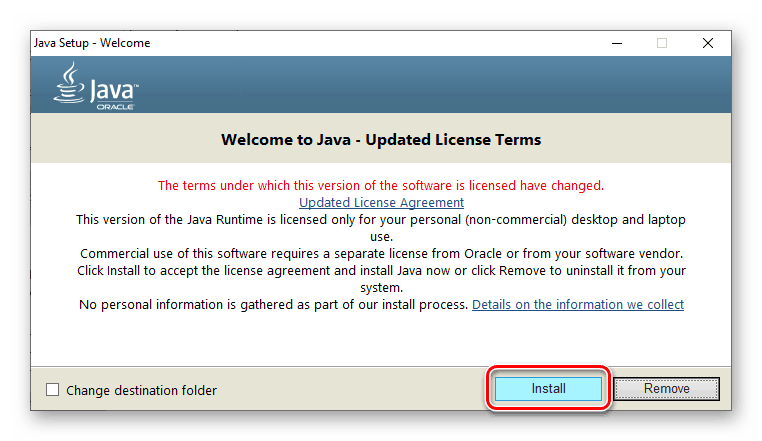Click the Install button
This screenshot has width=762, height=441.
coord(548,388)
